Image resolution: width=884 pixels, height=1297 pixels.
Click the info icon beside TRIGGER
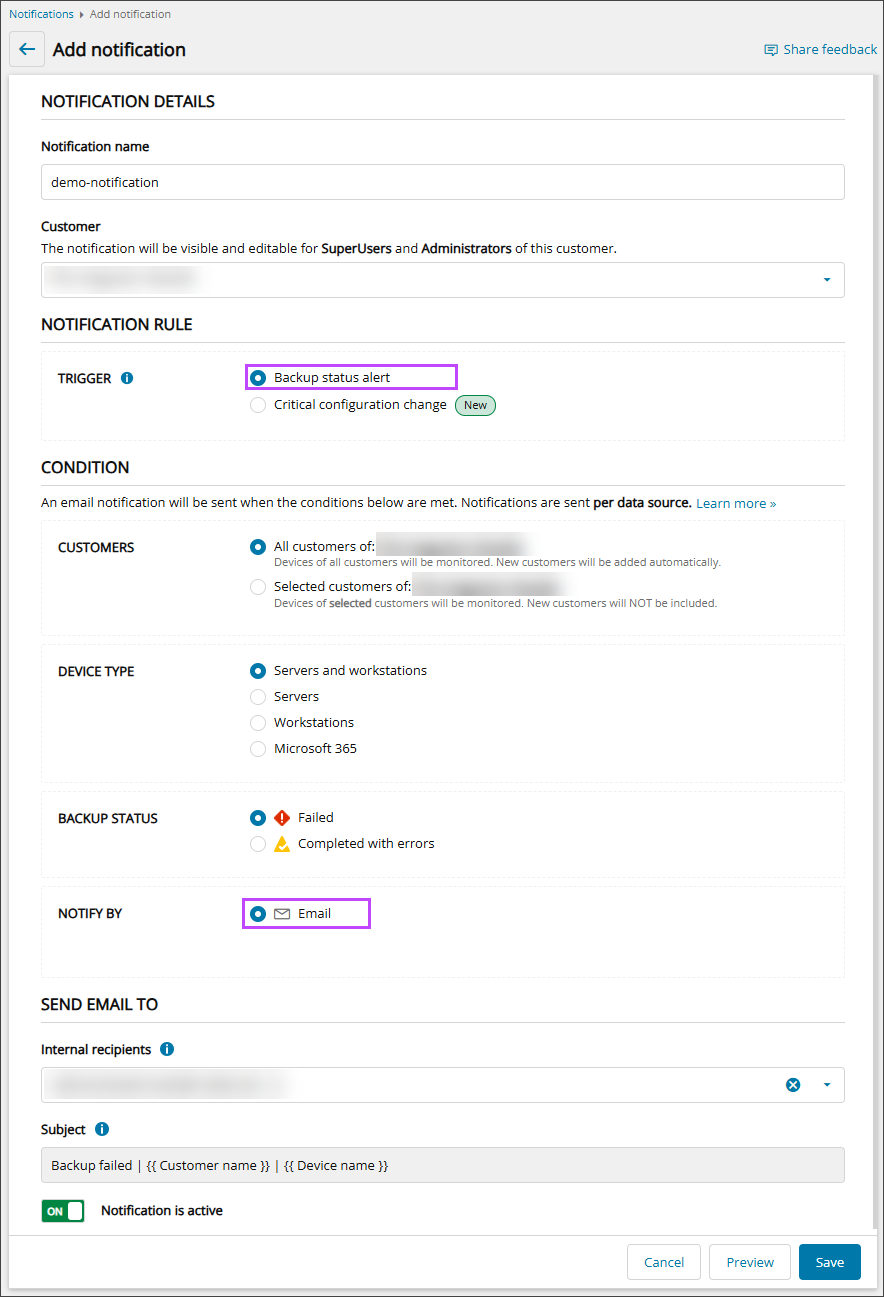coord(127,378)
